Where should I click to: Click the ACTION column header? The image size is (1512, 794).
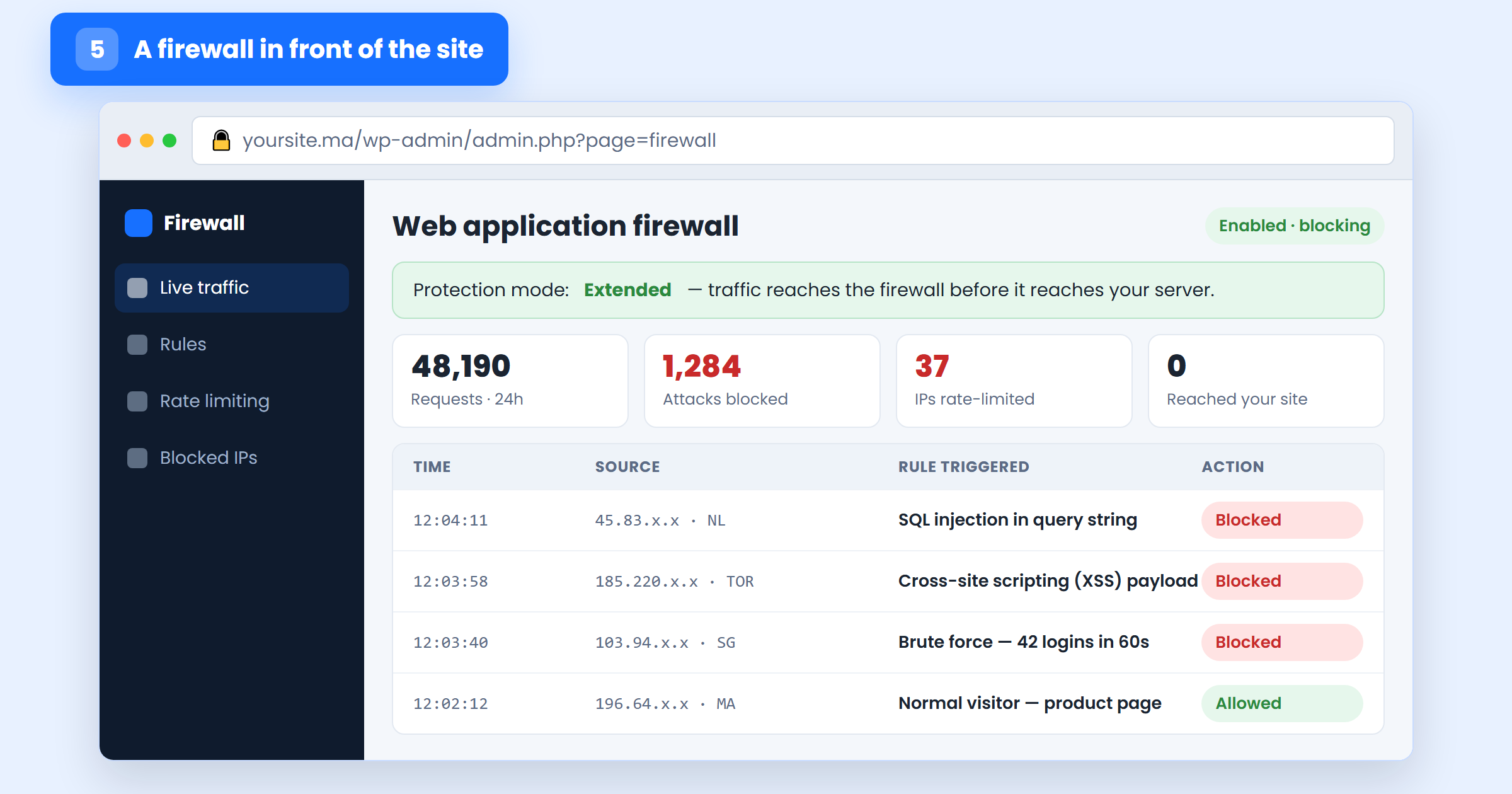1233,467
